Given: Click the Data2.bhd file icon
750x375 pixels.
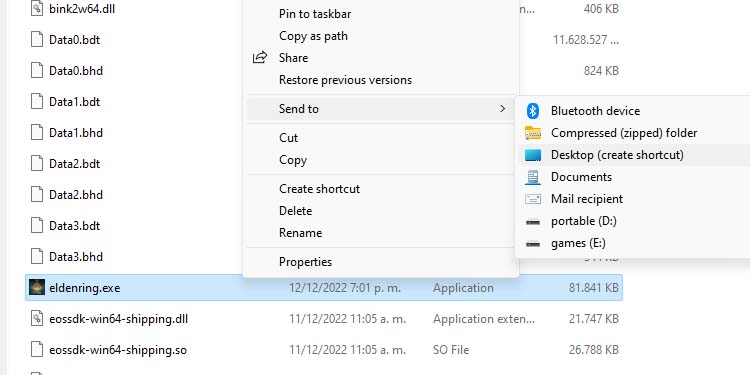Looking at the screenshot, I should (x=37, y=195).
